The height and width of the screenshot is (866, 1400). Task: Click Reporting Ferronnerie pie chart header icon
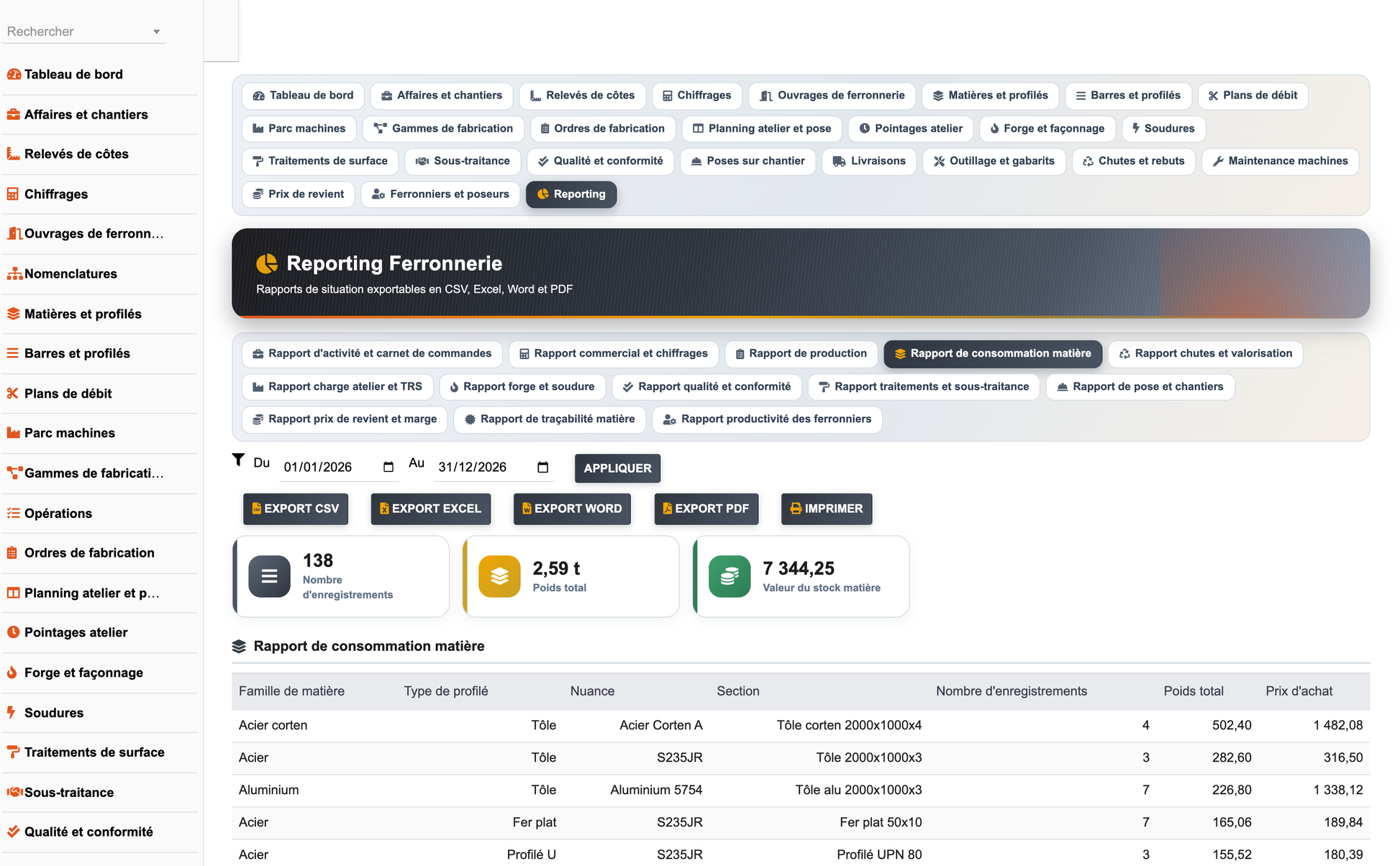point(267,264)
